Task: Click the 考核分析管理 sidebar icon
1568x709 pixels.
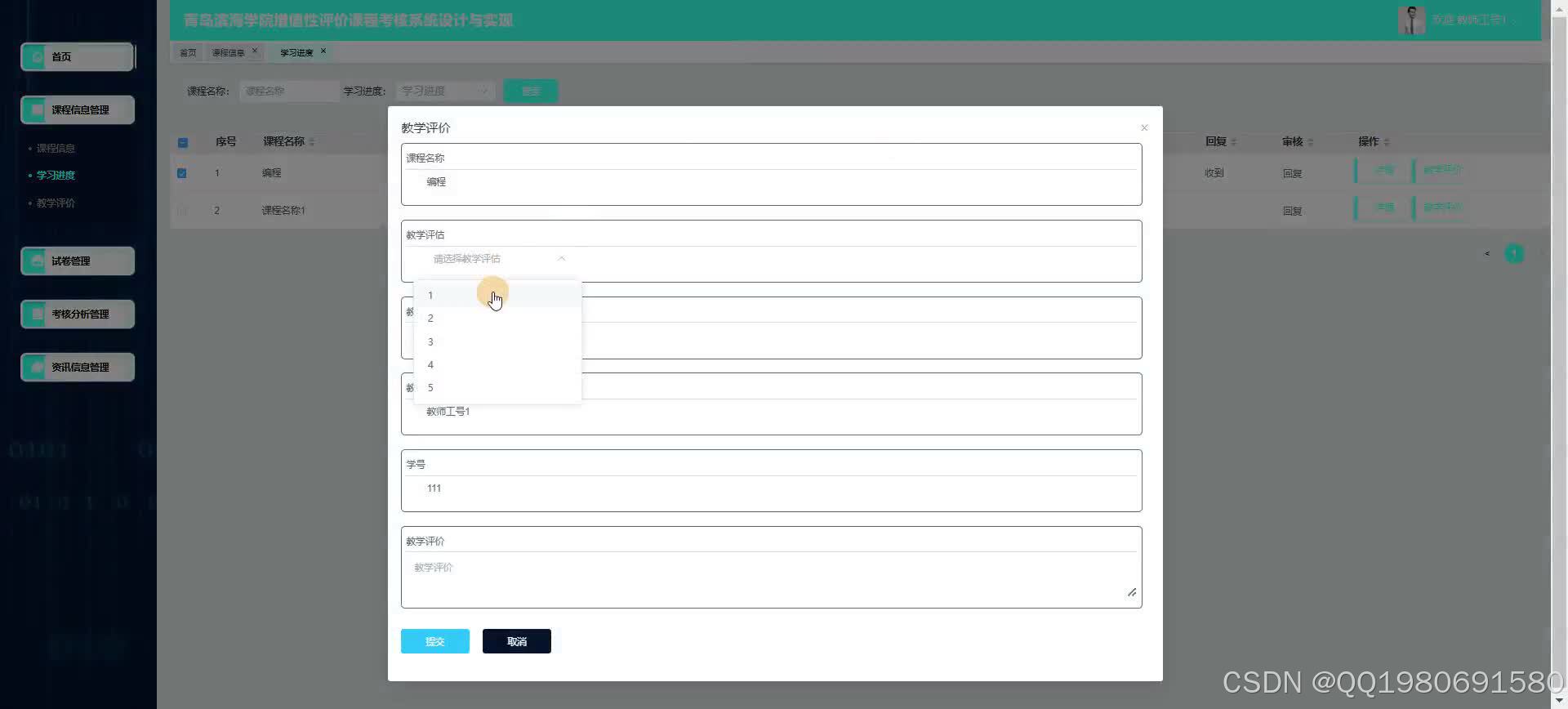Action: 36,314
